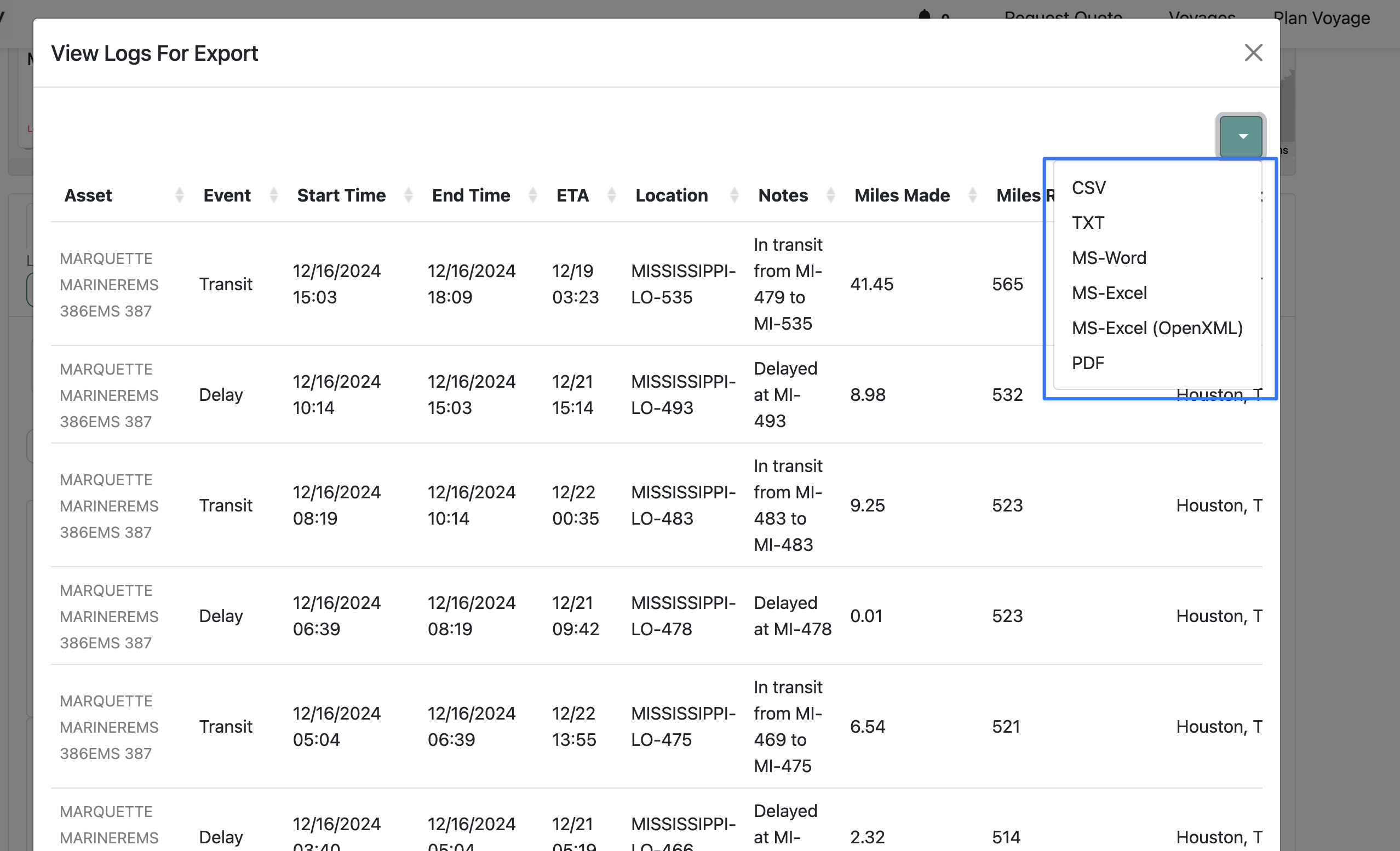Sort the Notes column
Screen dimensions: 1400x851
pos(831,196)
